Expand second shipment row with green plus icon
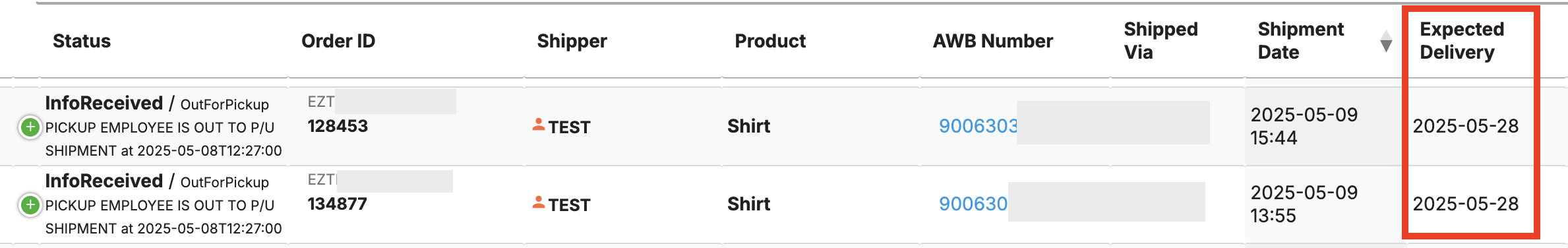Screen dimensions: 1568x248 coord(30,205)
